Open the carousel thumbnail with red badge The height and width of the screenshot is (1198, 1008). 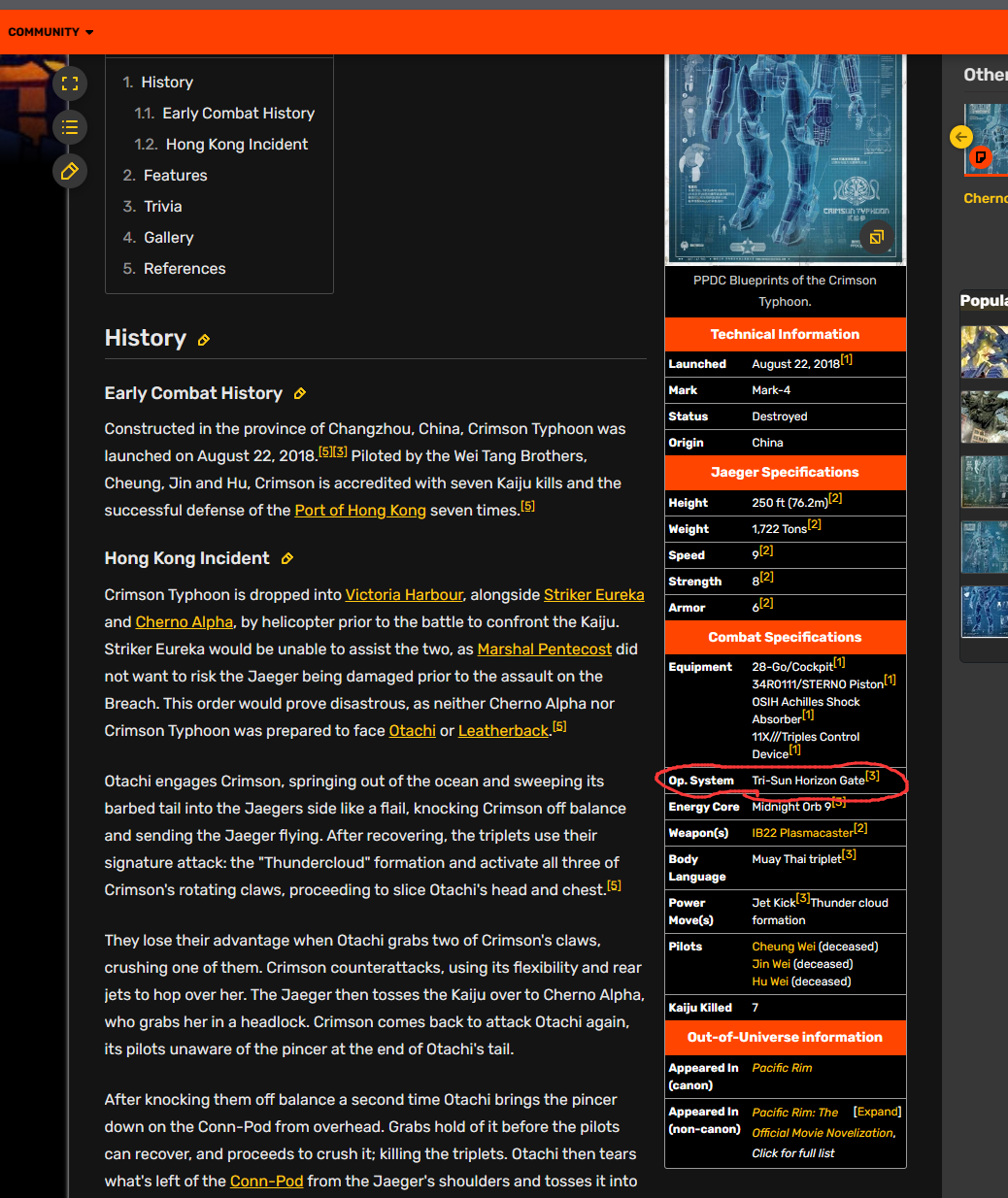[987, 141]
